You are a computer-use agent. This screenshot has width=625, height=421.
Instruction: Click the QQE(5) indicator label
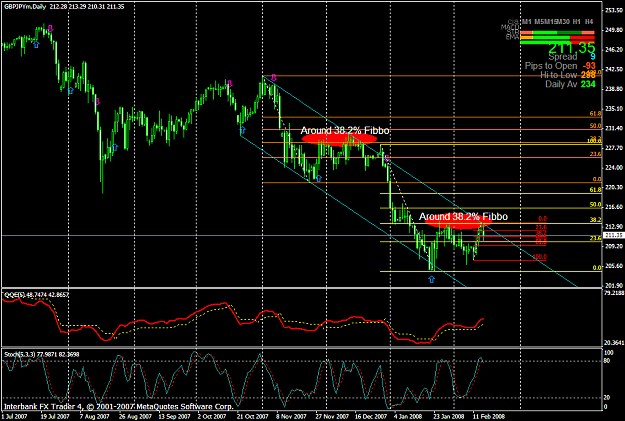36,295
